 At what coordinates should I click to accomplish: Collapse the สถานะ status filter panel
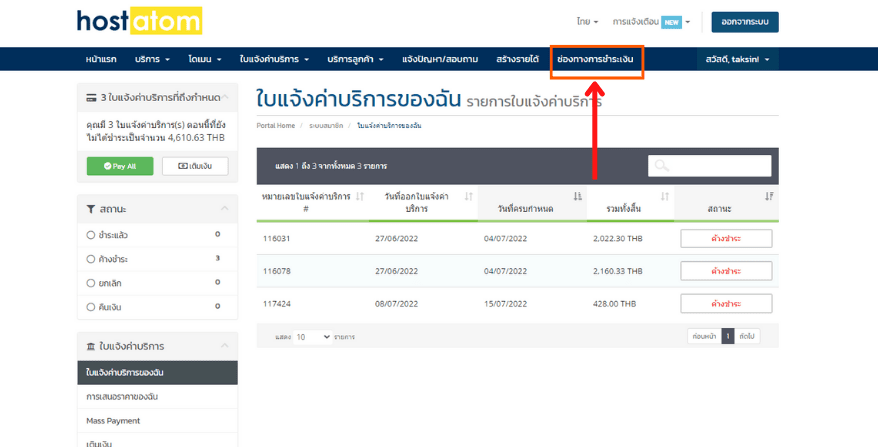point(225,208)
